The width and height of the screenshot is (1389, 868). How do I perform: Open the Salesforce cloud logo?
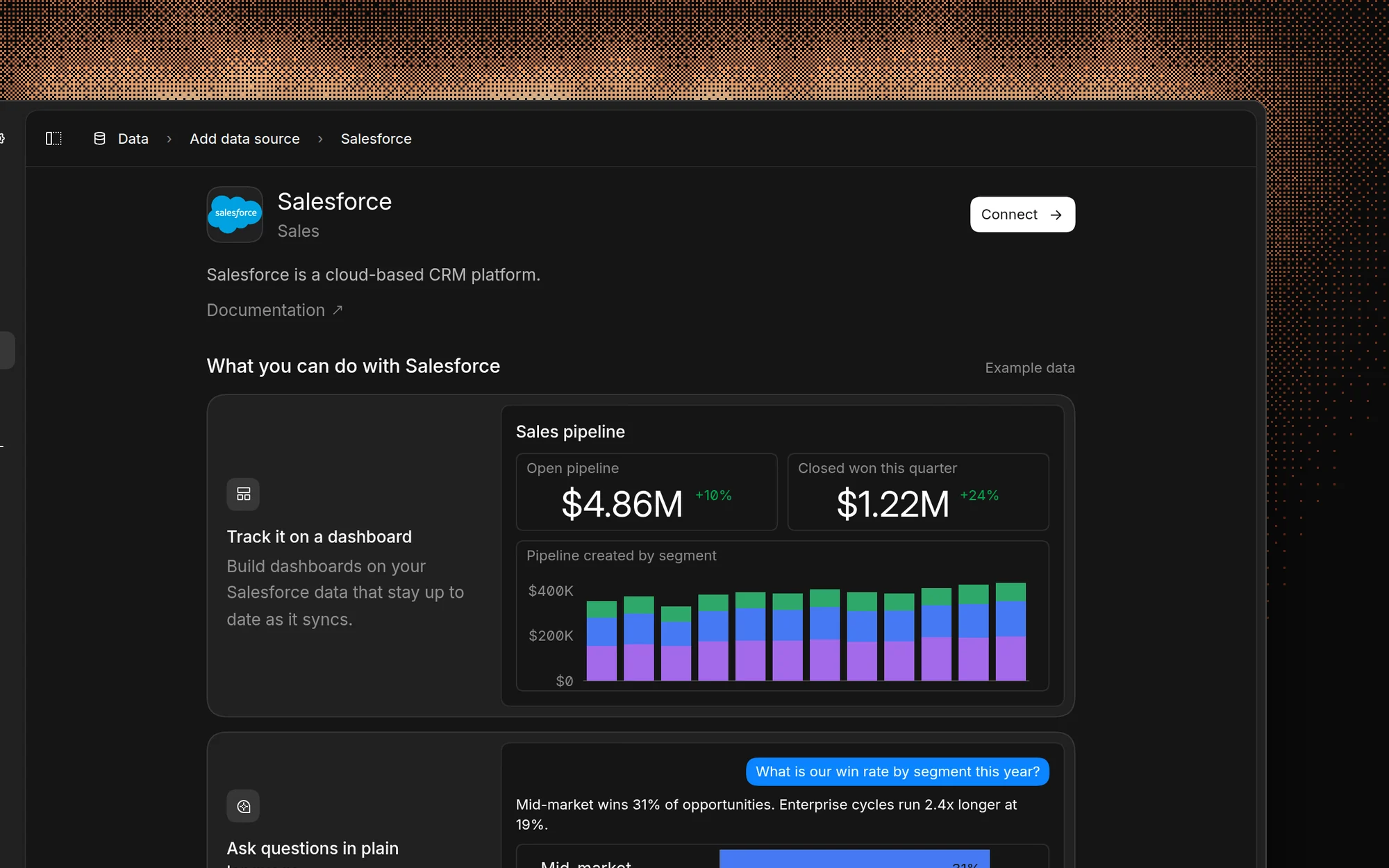(x=235, y=215)
